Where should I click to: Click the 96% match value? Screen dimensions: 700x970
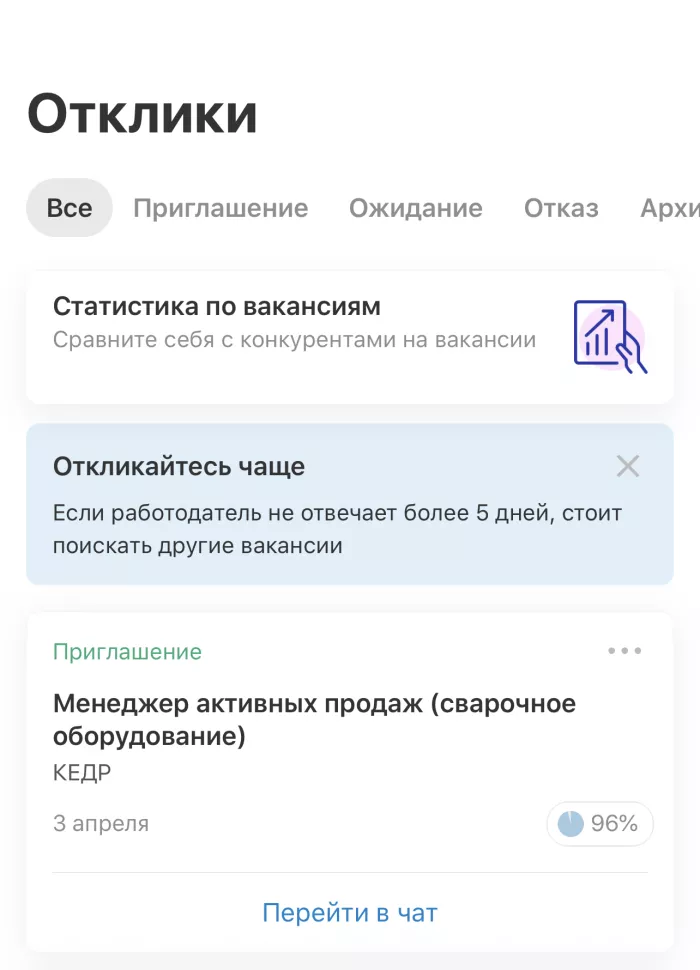(x=614, y=824)
